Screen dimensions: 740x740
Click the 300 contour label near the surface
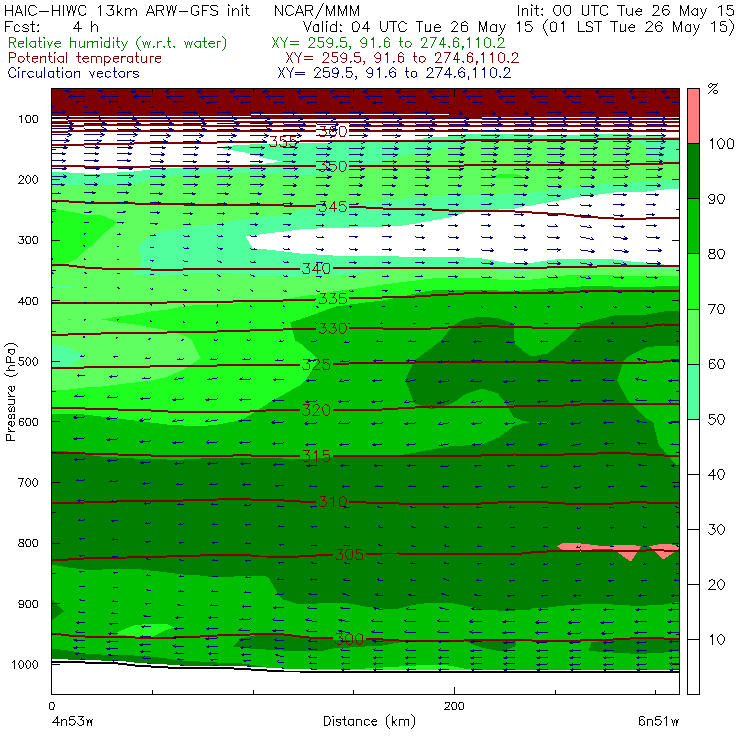point(349,639)
